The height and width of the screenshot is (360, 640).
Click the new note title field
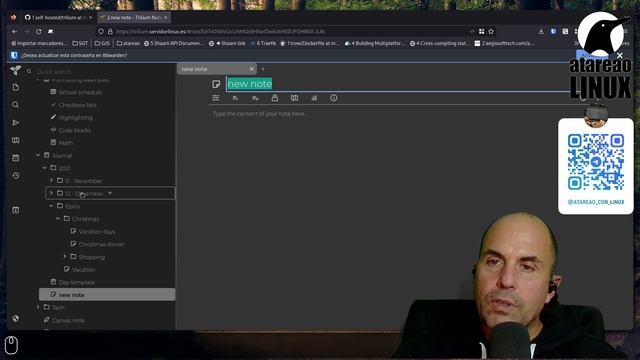point(397,84)
